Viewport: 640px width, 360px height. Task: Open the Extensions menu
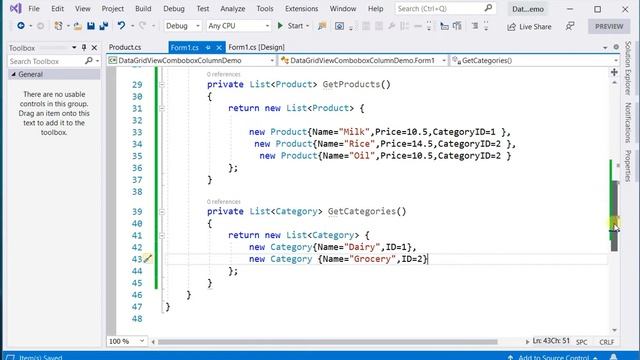click(x=302, y=9)
